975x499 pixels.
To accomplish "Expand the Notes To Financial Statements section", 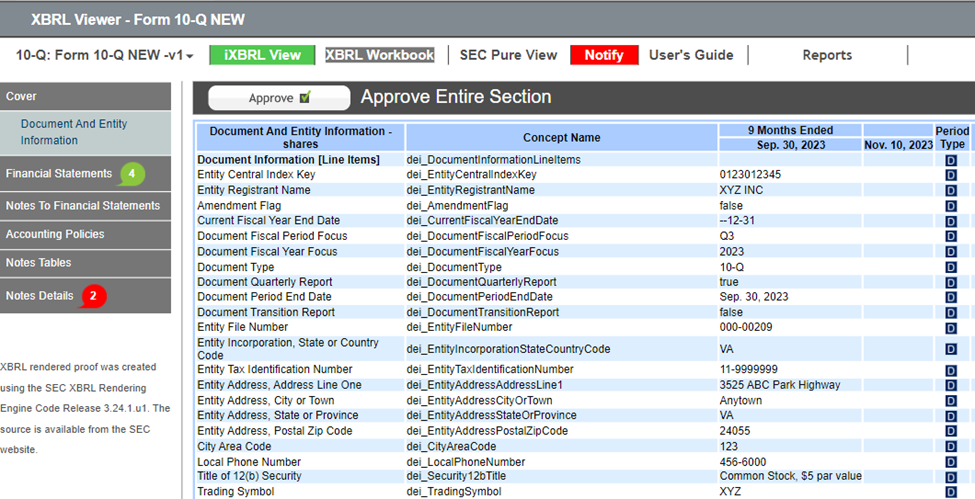I will pos(83,206).
